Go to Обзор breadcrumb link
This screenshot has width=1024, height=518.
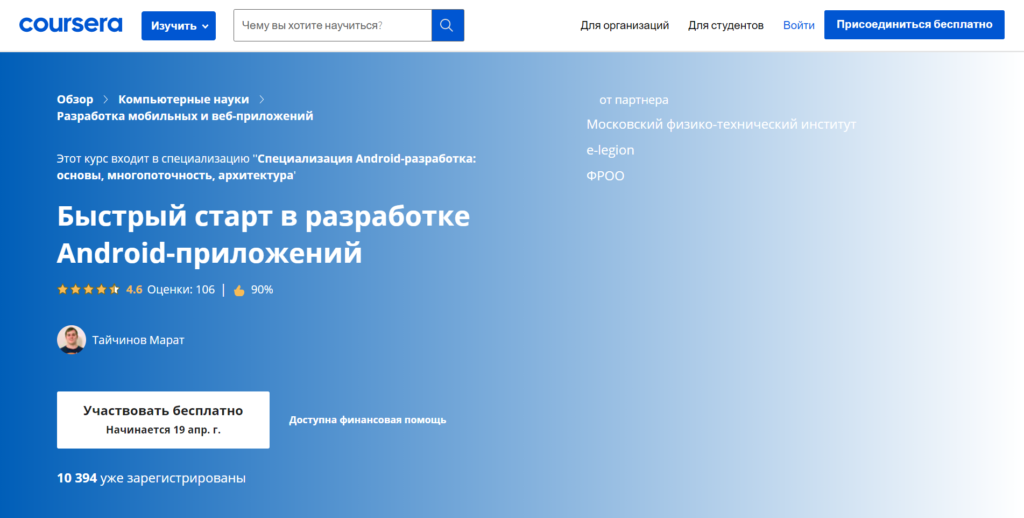pyautogui.click(x=75, y=99)
